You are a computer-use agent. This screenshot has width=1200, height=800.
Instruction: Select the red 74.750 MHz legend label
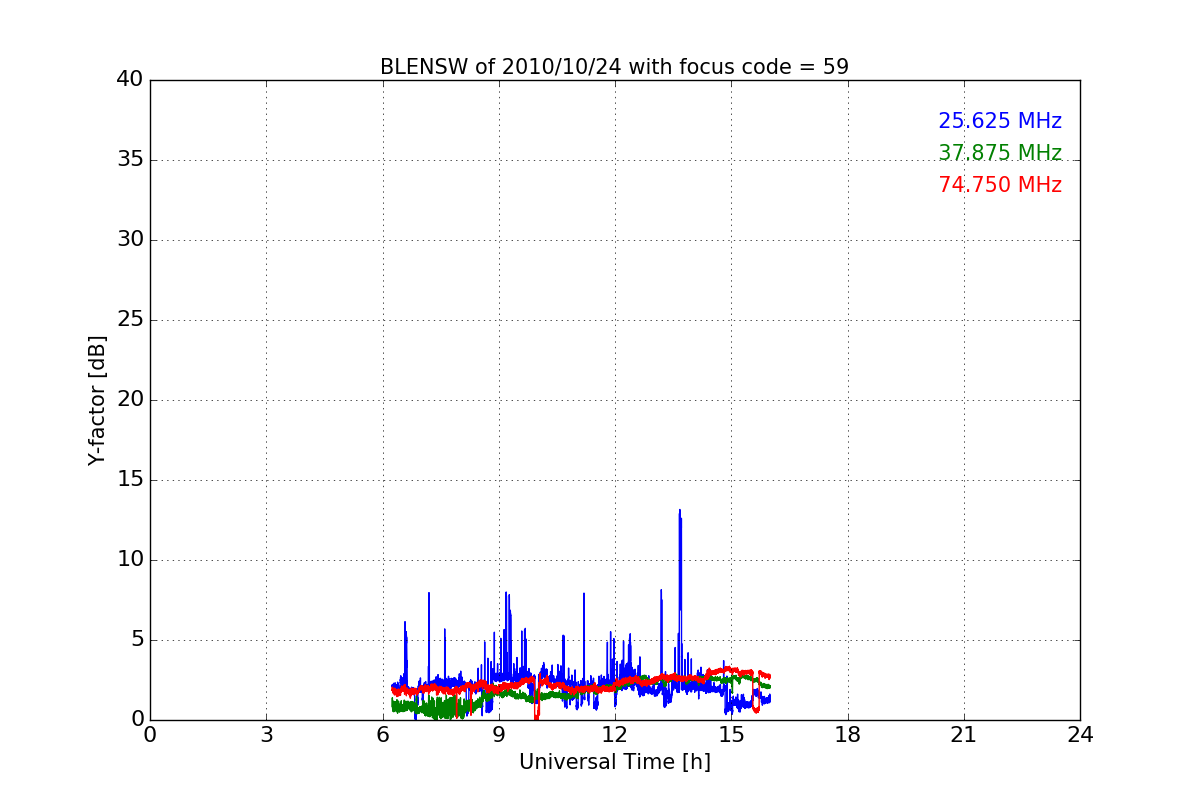tap(1000, 185)
